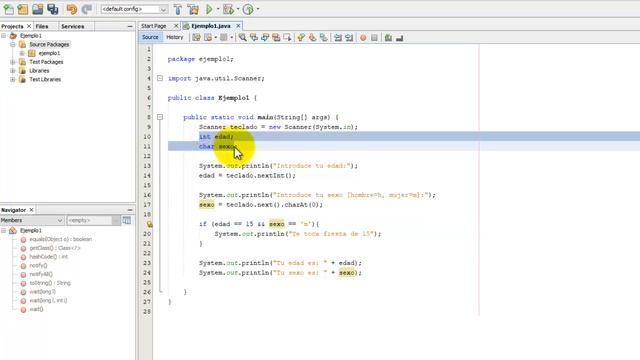This screenshot has width=640, height=360.
Task: Expand ejemplo1 package node
Action: 22,53
